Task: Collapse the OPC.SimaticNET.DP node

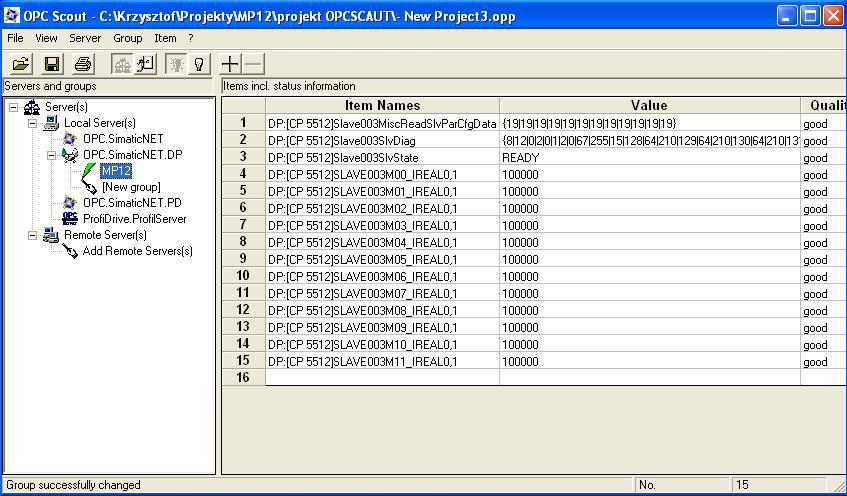Action: coord(51,156)
